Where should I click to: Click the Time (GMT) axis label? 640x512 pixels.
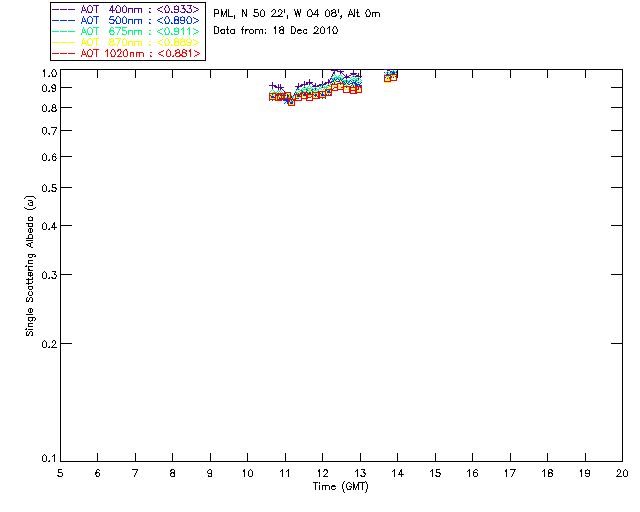pyautogui.click(x=341, y=487)
